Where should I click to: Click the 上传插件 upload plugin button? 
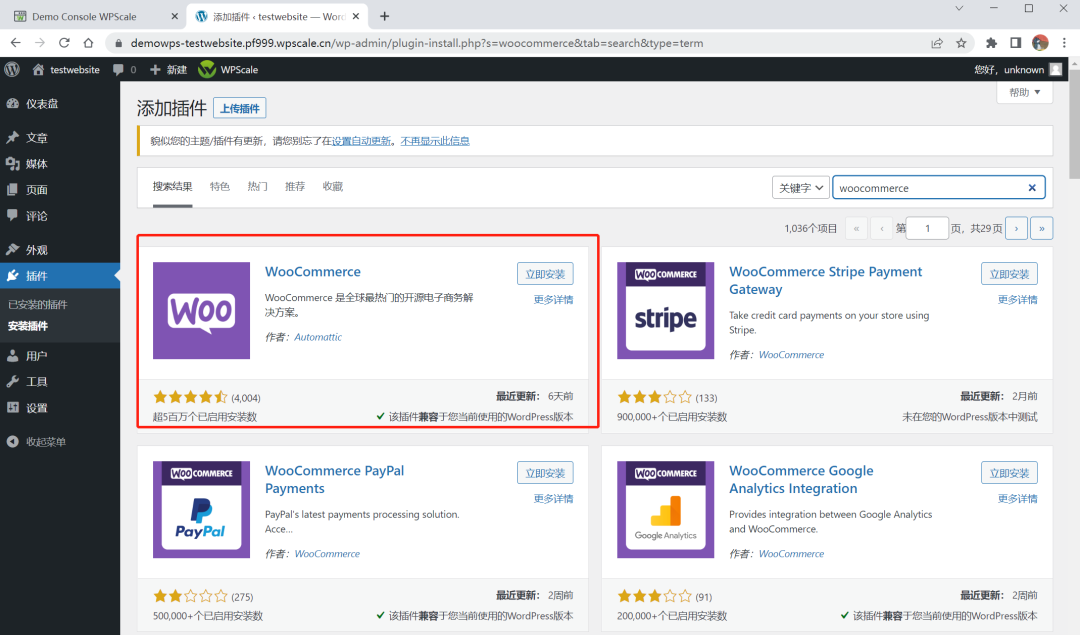(239, 108)
